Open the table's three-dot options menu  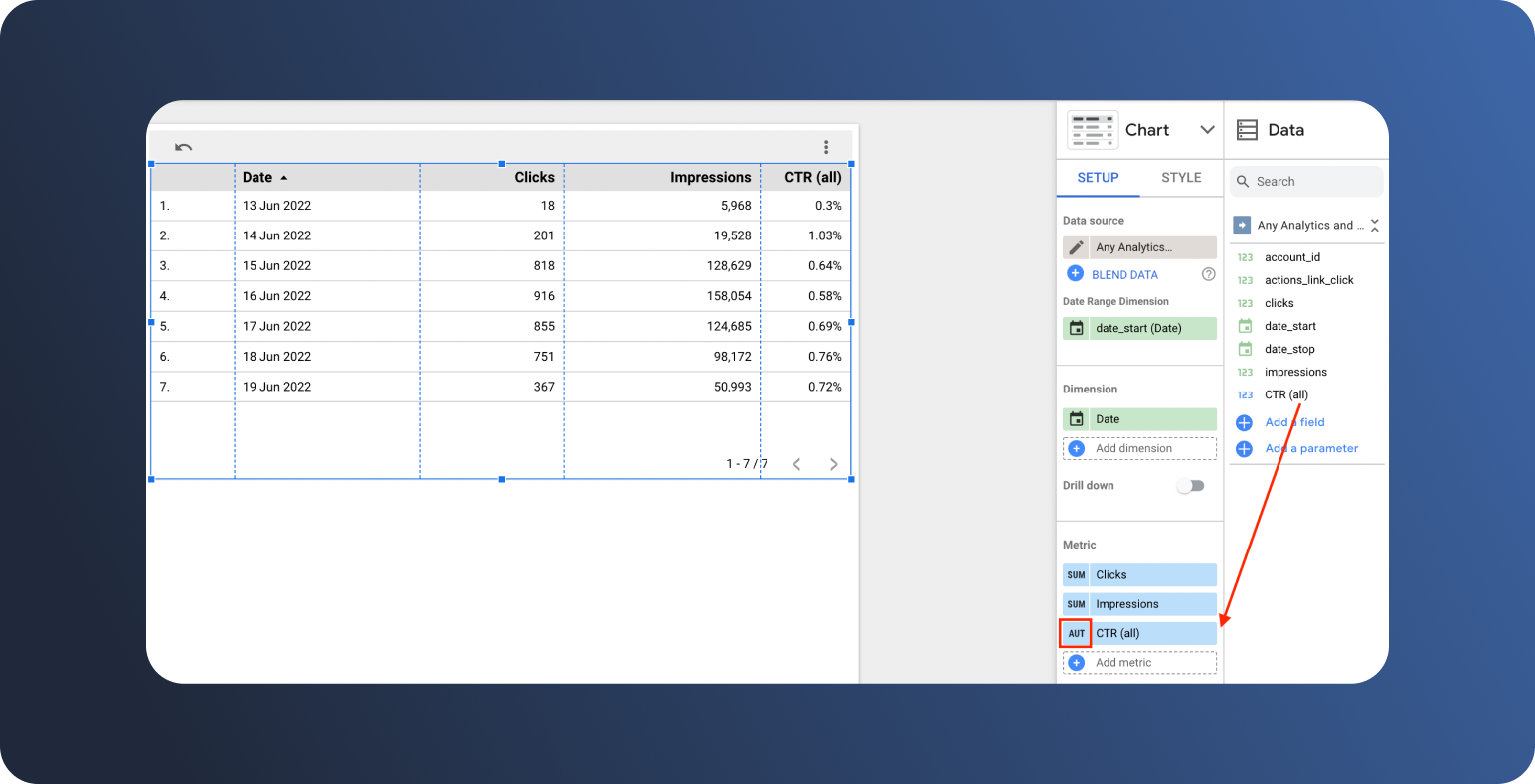pyautogui.click(x=826, y=146)
